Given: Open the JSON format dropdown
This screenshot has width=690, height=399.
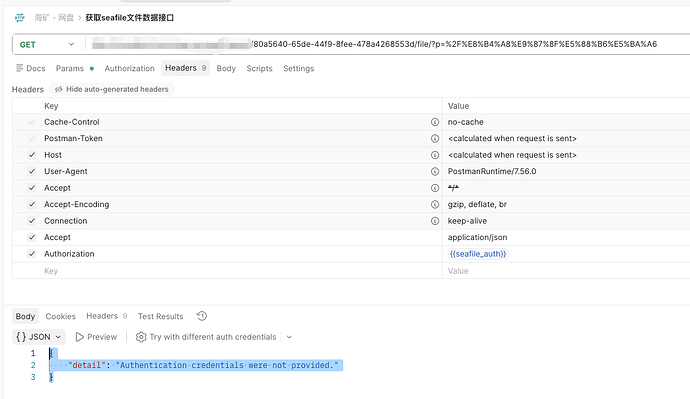Looking at the screenshot, I should click(x=39, y=337).
